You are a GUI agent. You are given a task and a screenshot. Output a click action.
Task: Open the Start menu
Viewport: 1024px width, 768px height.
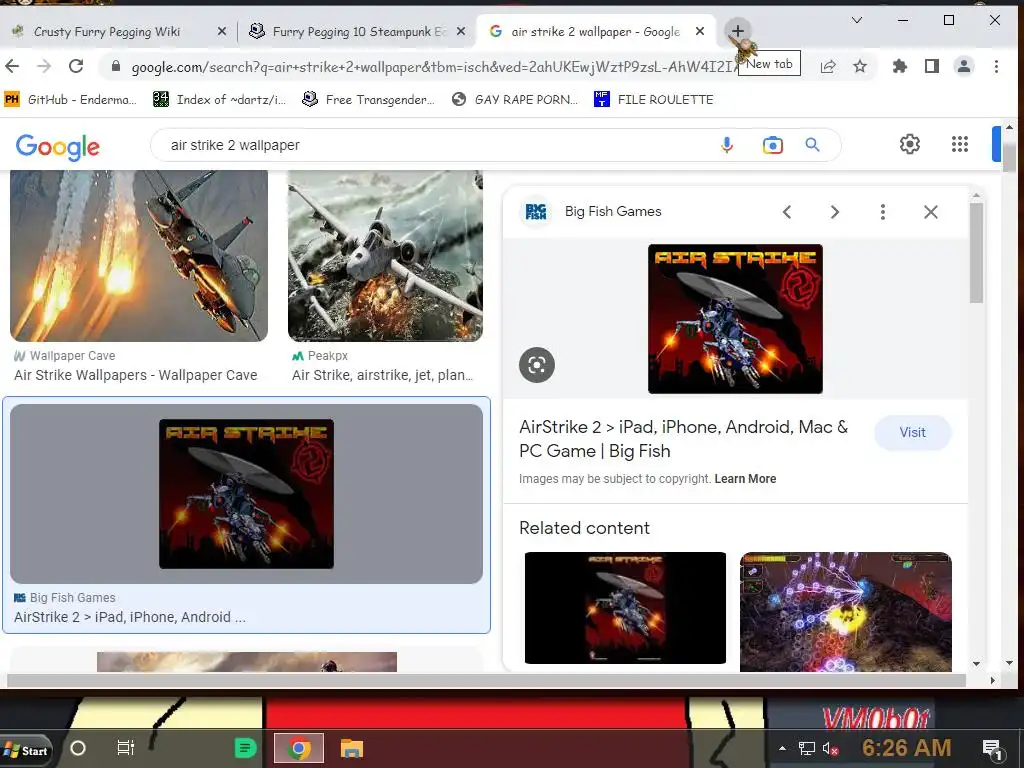click(26, 750)
